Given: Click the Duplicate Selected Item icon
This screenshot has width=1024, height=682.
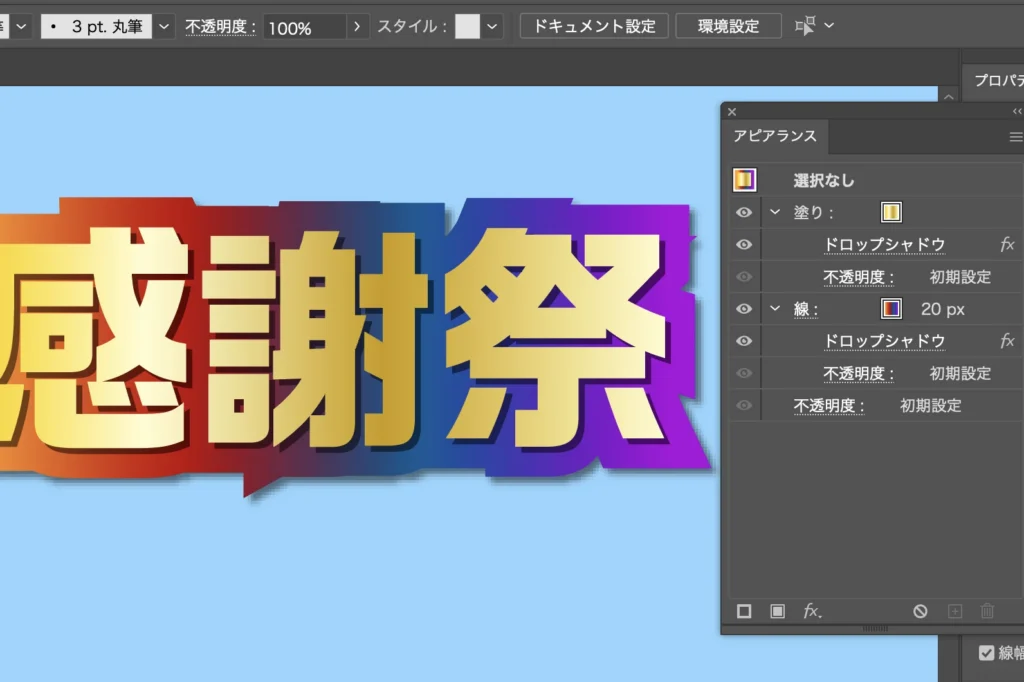Looking at the screenshot, I should point(954,611).
